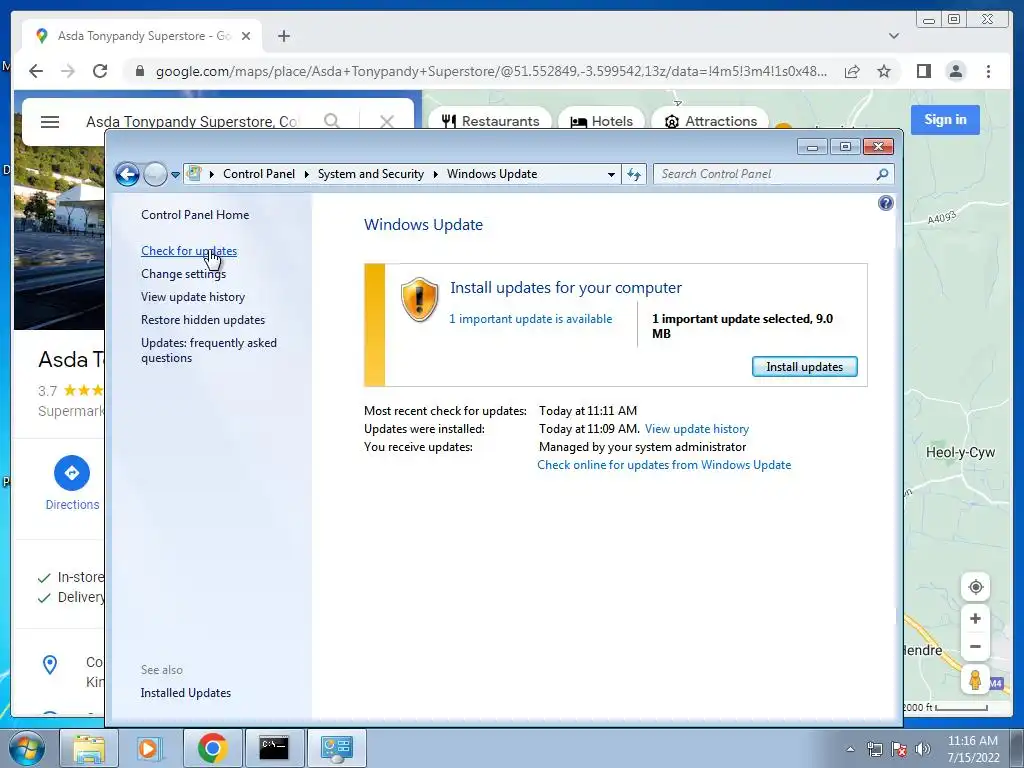The image size is (1024, 768).
Task: Open the recent pages dropdown arrow
Action: point(175,175)
